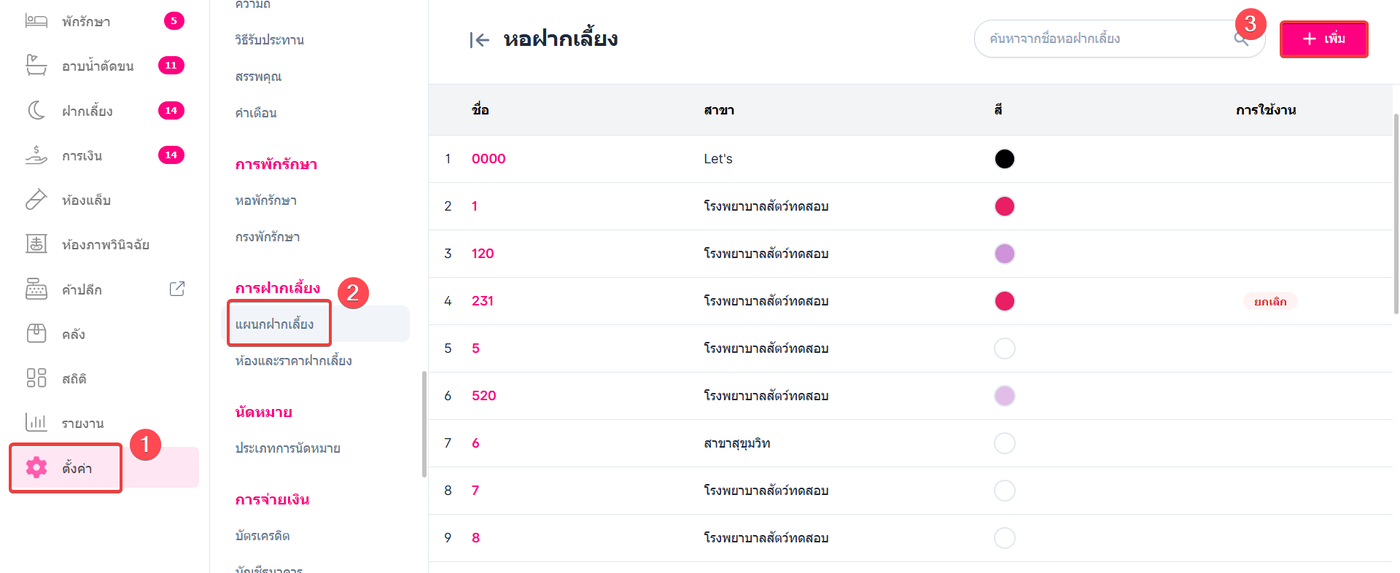Collapse panel using the back arrow icon
1400x573 pixels.
(480, 40)
